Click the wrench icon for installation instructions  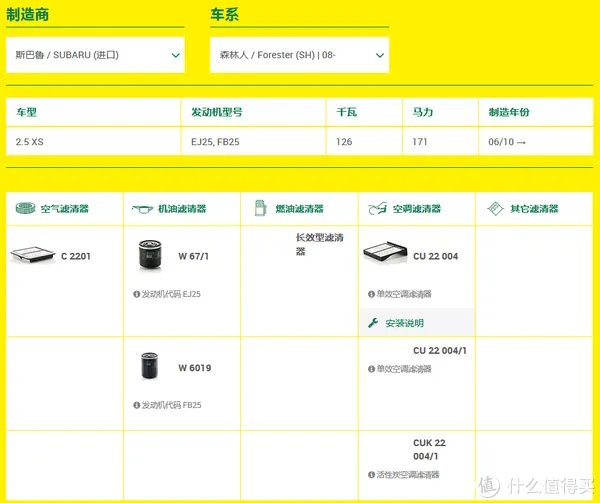coord(373,323)
